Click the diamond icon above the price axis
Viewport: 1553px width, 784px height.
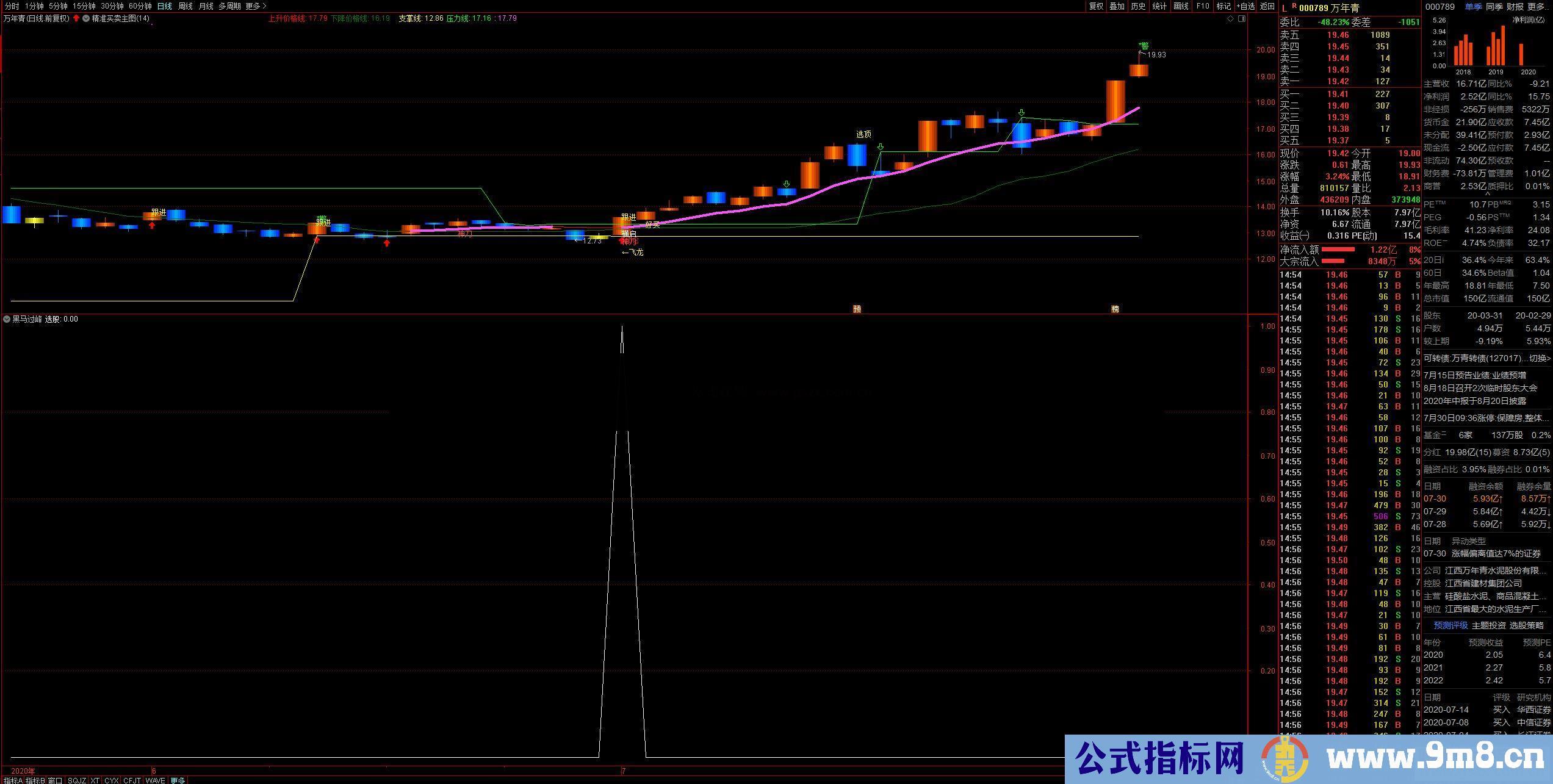point(1230,19)
